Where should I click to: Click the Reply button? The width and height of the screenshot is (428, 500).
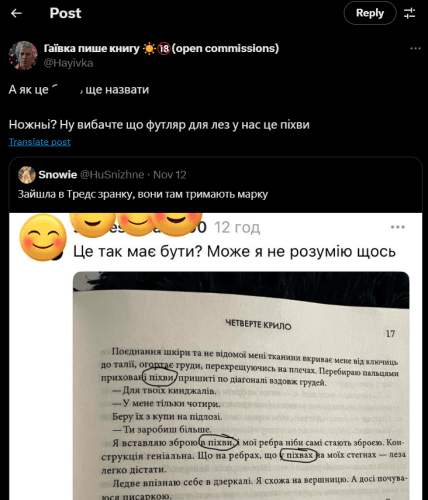(x=370, y=13)
